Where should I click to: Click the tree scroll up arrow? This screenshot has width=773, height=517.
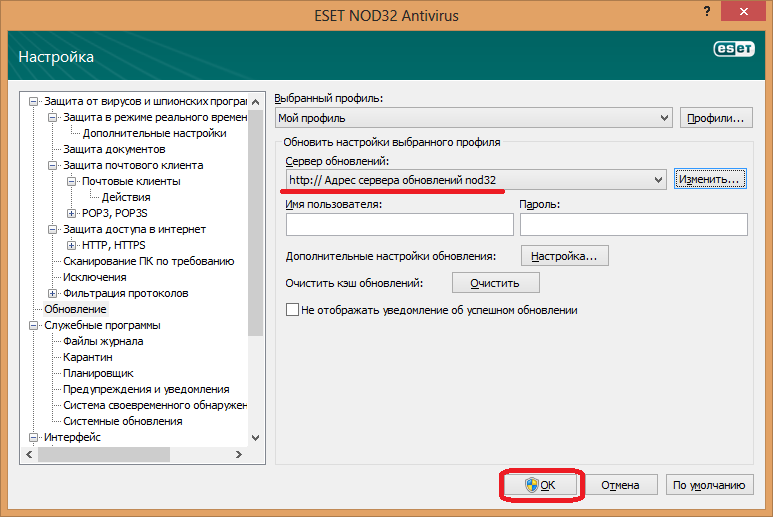point(255,102)
